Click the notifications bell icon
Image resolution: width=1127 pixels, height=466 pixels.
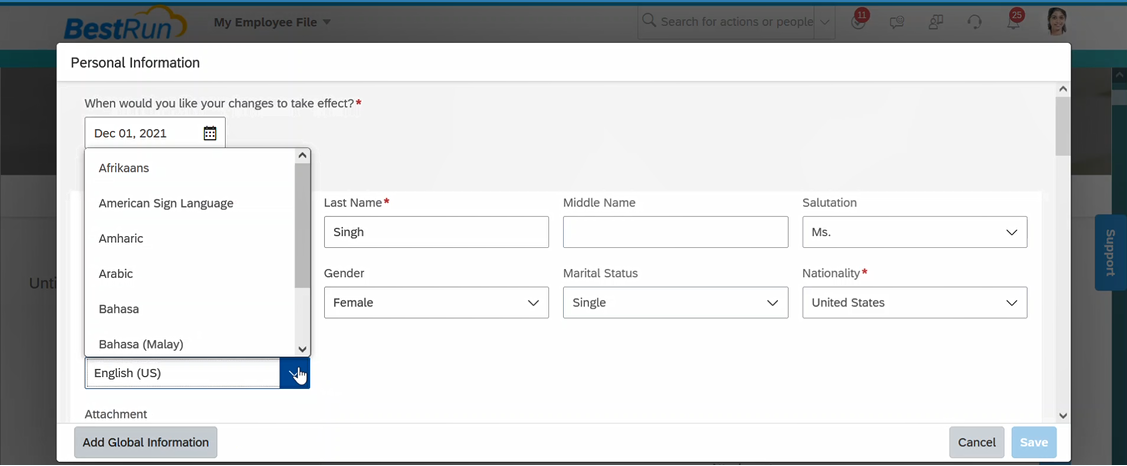pos(1013,22)
